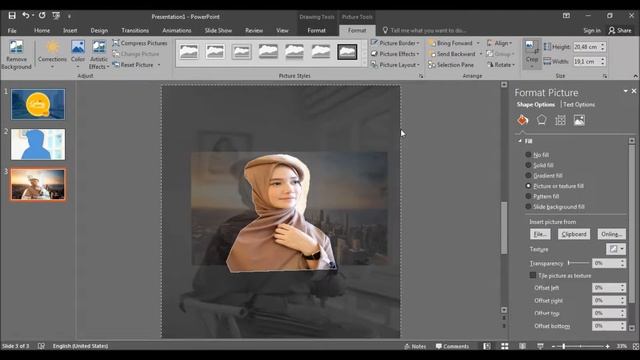Open the Bring Forward arrow menu

[478, 43]
